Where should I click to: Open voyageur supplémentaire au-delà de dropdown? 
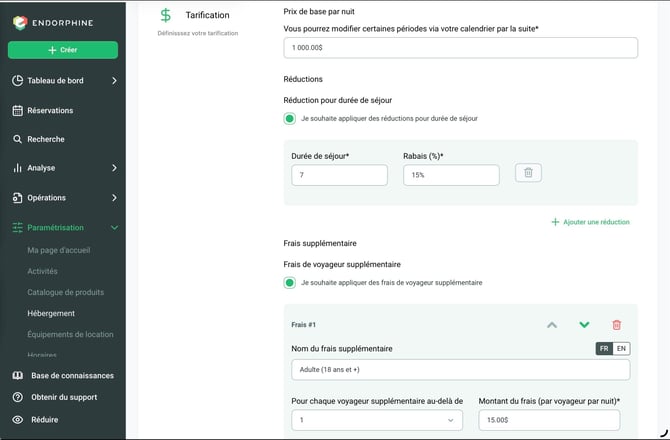[x=377, y=420]
